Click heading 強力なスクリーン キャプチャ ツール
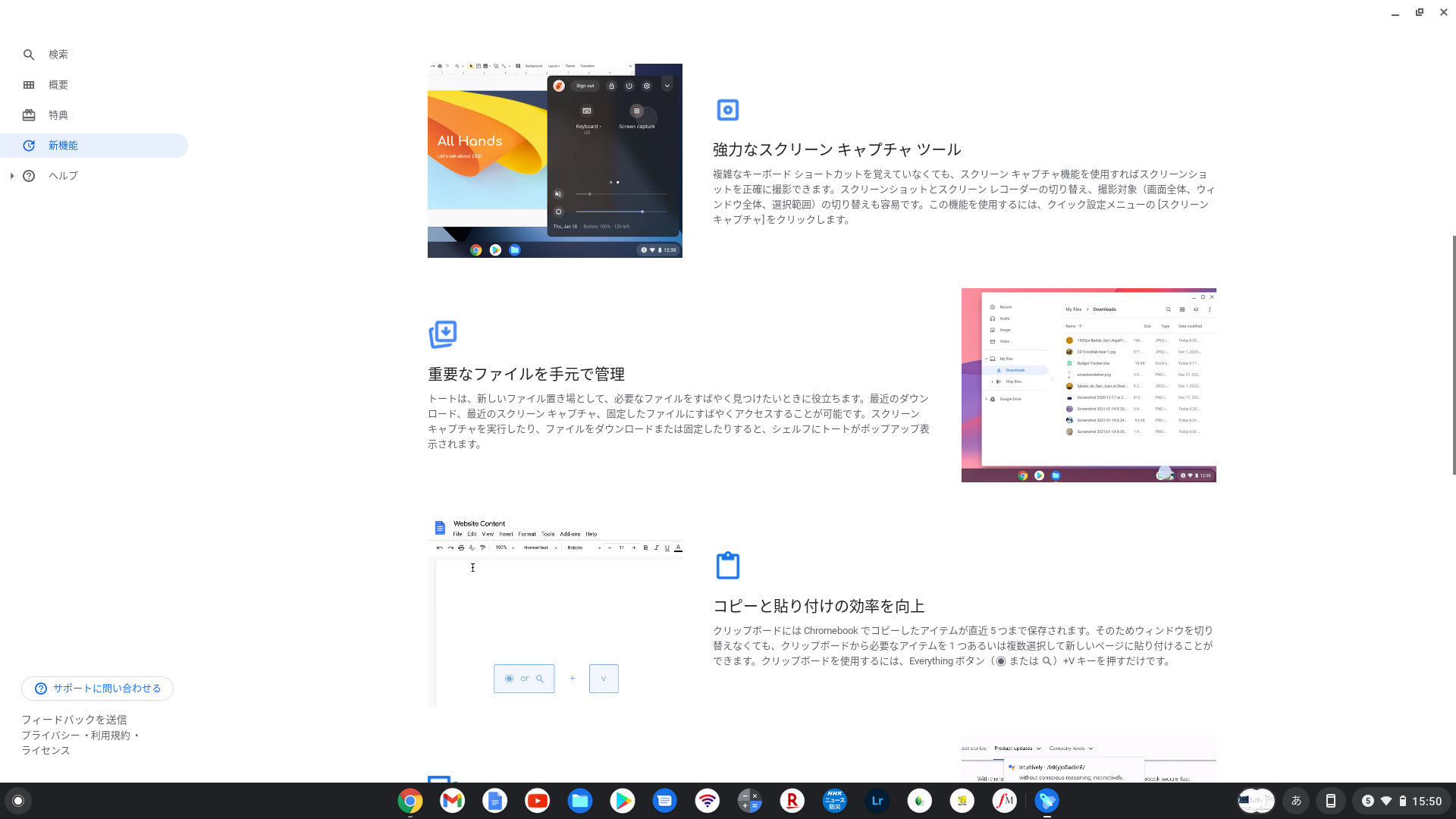Screen dimensions: 1456x819 click(837, 149)
